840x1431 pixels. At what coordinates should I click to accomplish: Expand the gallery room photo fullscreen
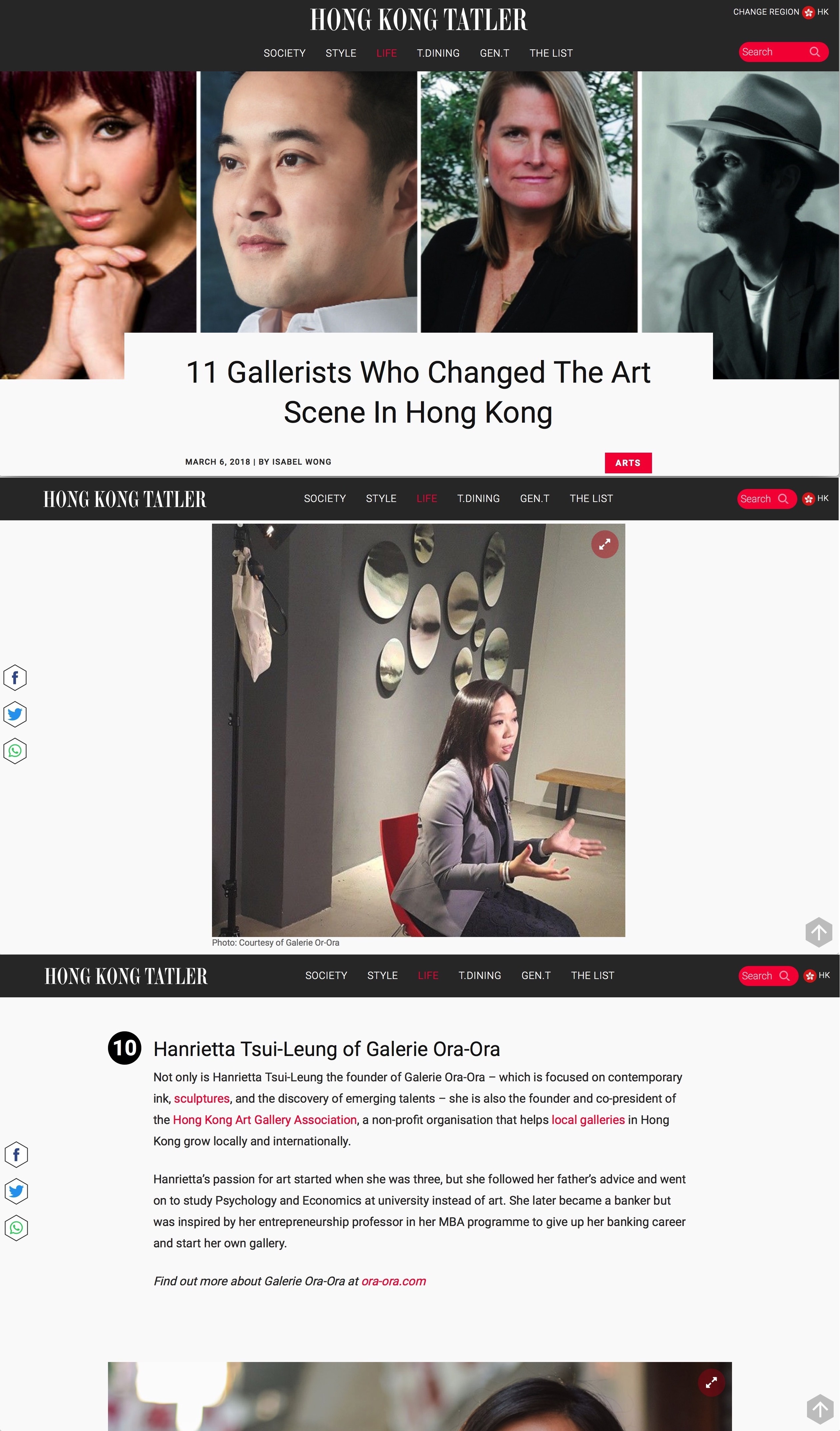(605, 545)
